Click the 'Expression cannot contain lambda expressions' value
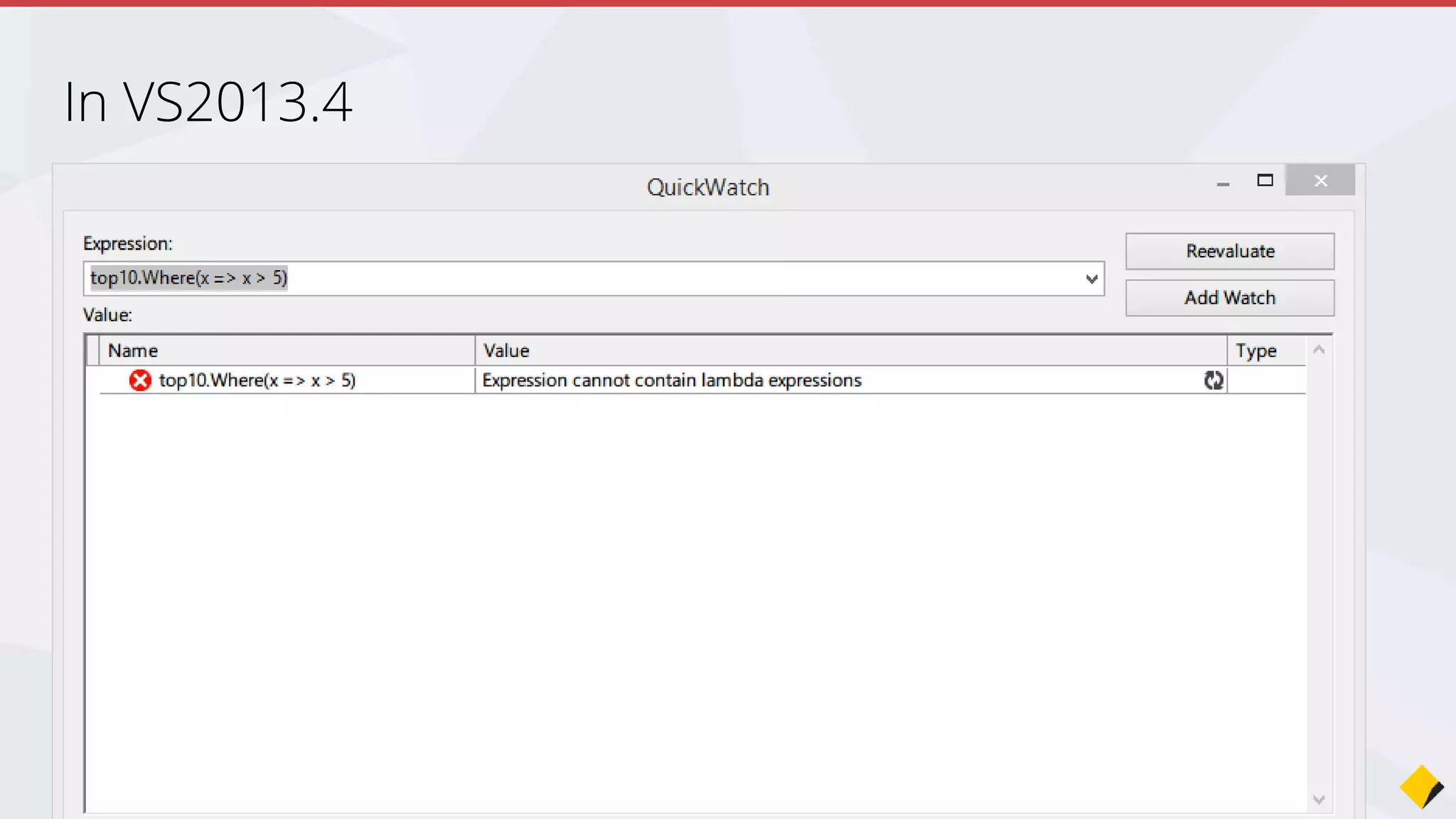Image resolution: width=1456 pixels, height=819 pixels. [x=672, y=380]
